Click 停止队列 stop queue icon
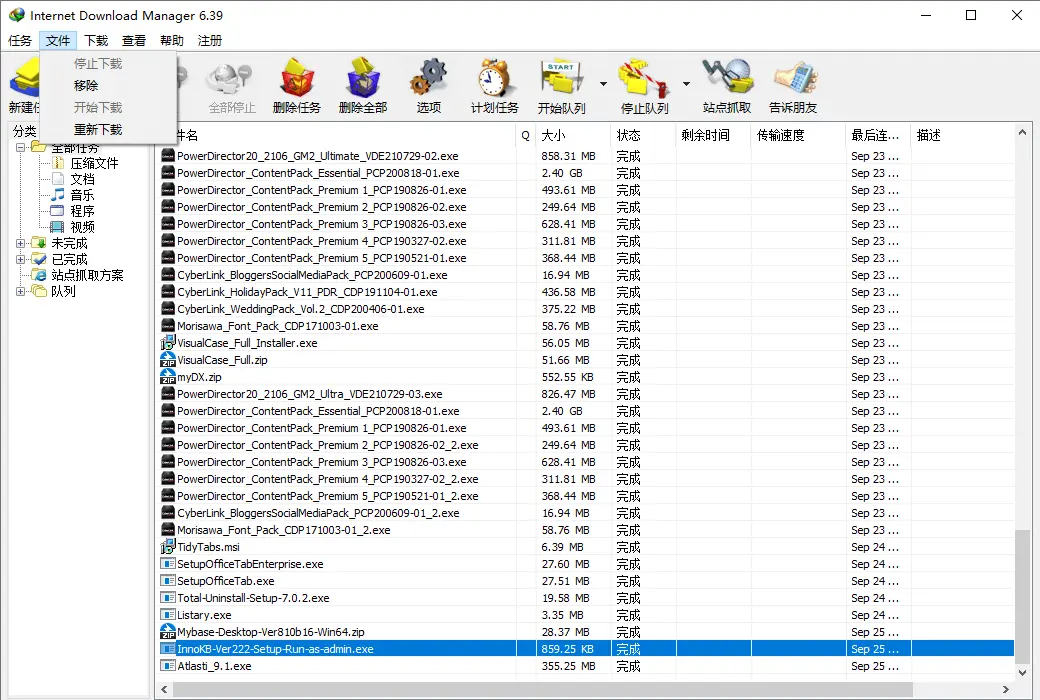The height and width of the screenshot is (700, 1040). (643, 79)
